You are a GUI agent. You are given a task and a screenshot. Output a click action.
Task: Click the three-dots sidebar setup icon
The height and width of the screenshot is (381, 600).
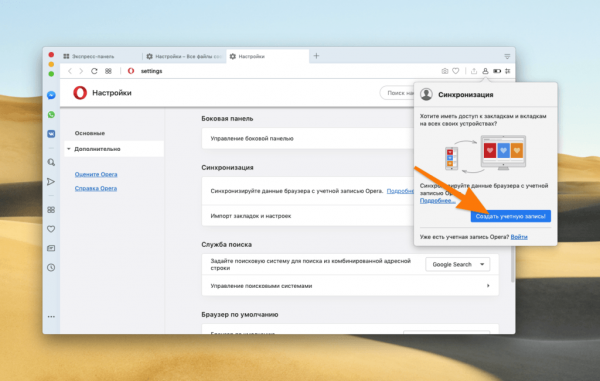click(x=51, y=316)
